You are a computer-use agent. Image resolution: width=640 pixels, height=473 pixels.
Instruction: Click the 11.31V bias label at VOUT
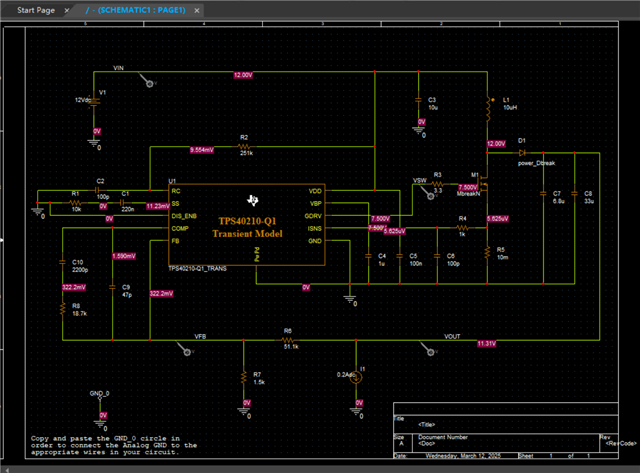487,344
